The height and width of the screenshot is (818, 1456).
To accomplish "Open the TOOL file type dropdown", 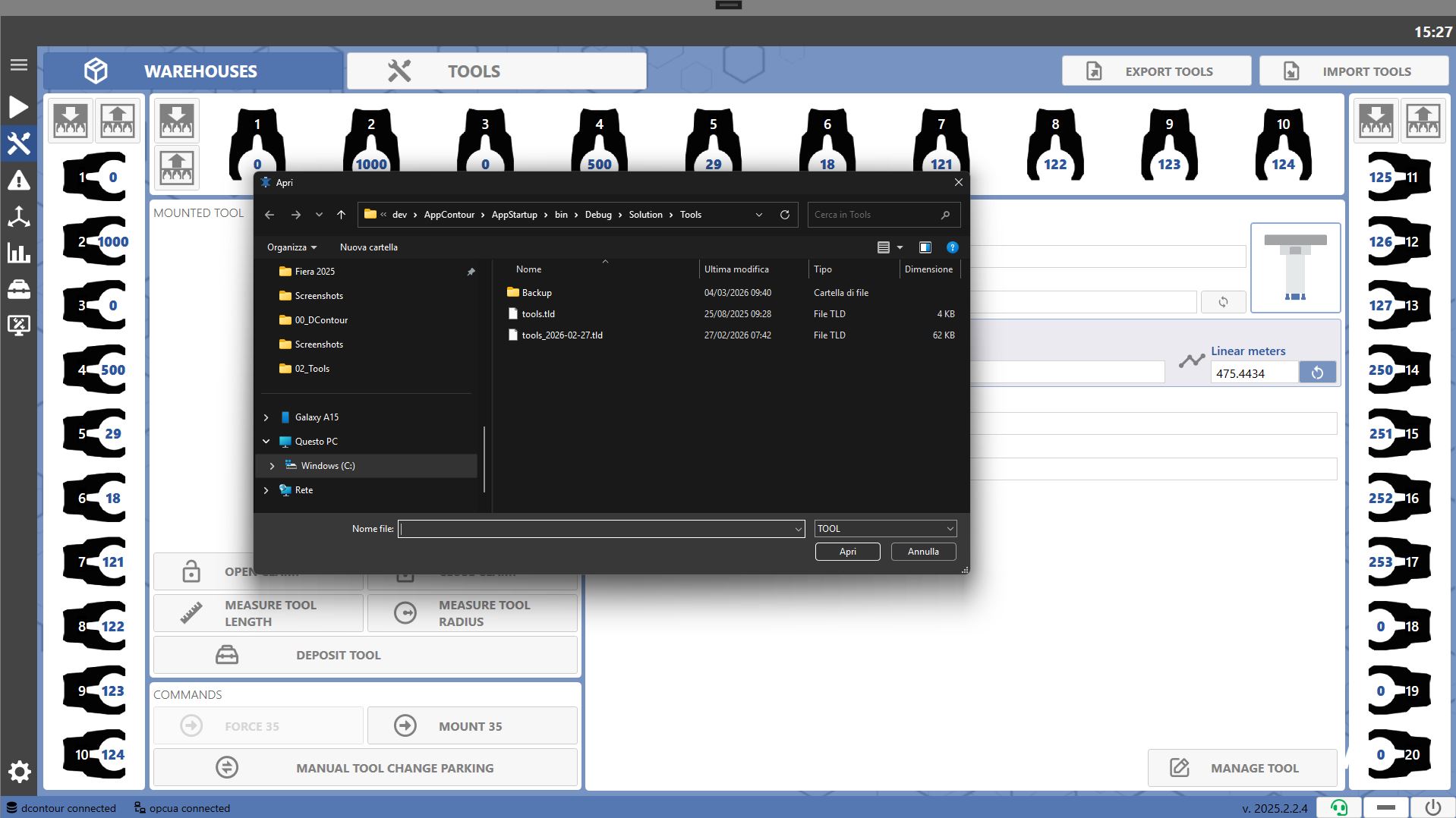I will click(885, 529).
